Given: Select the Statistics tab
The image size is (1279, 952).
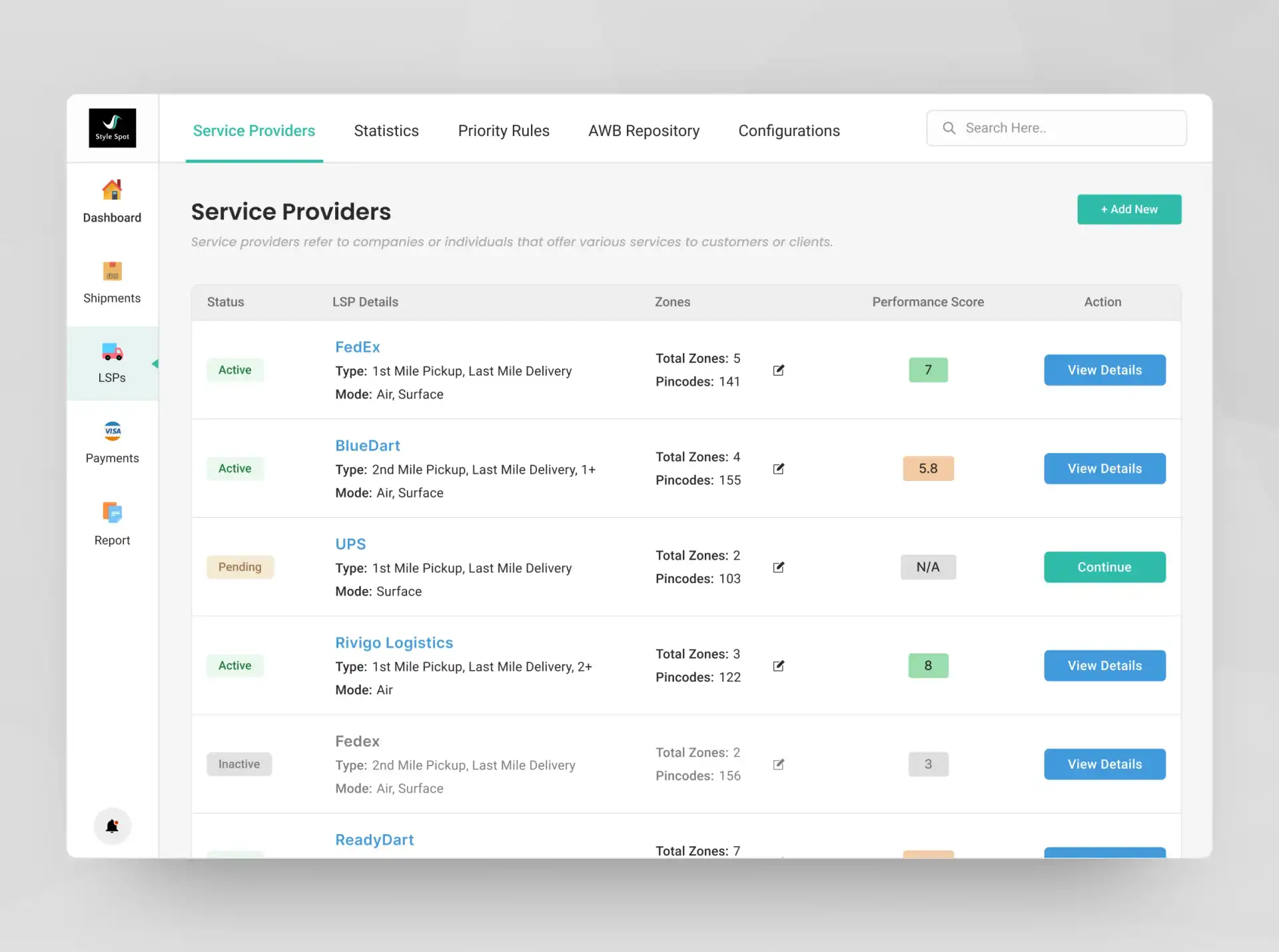Looking at the screenshot, I should 386,131.
